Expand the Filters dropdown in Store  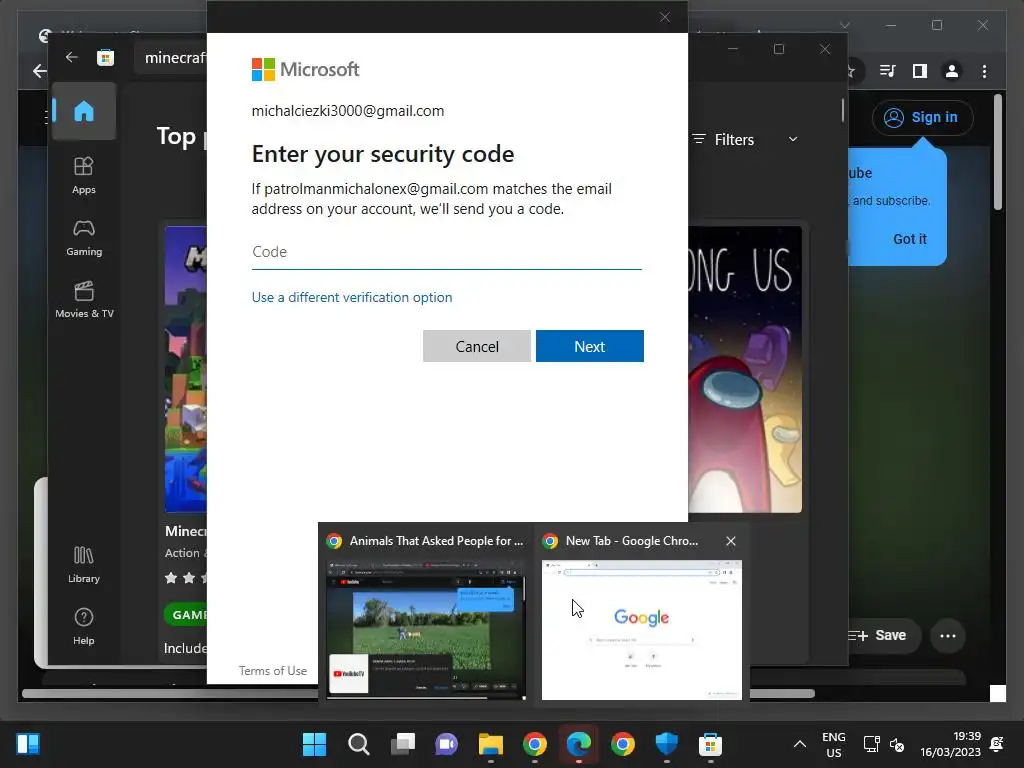click(744, 140)
